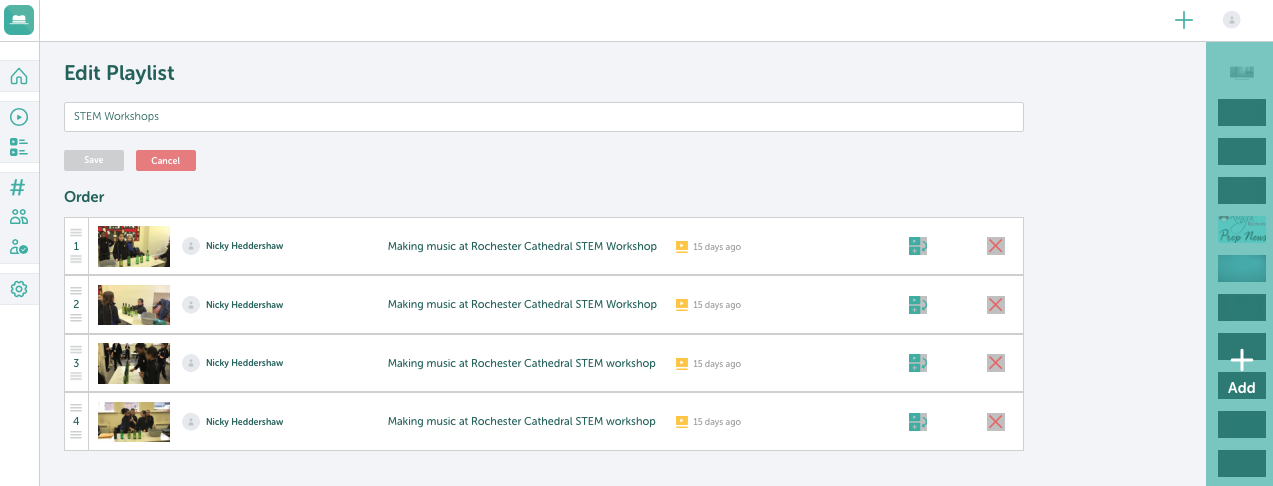Click the greyed Save button
The width and height of the screenshot is (1273, 486).
(x=94, y=161)
